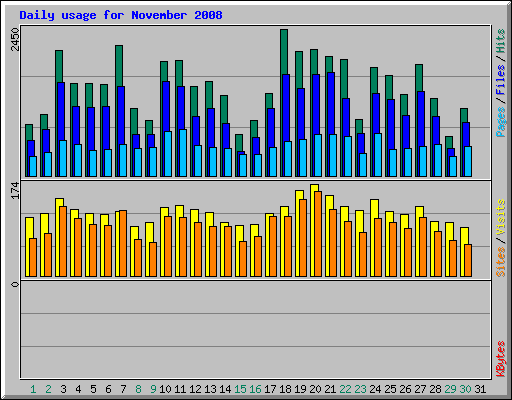512x400 pixels.
Task: Select day label 26 on the x-axis
Action: pyautogui.click(x=405, y=389)
